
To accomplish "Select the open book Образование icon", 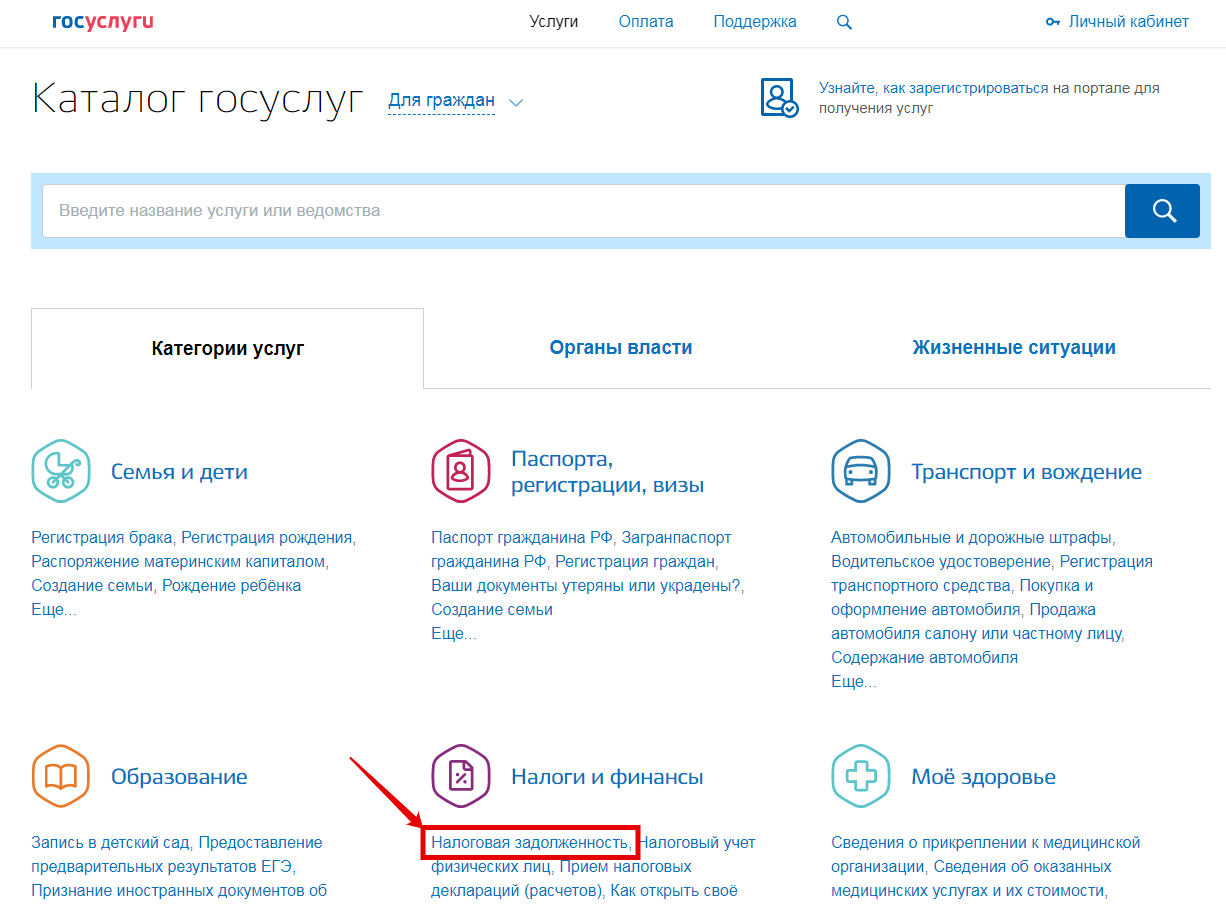I will [61, 776].
